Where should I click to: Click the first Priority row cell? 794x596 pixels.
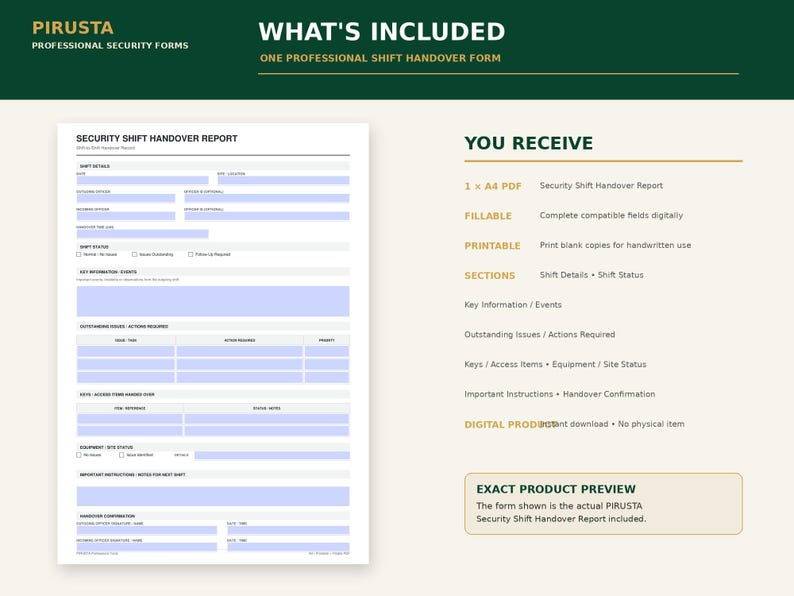327,351
